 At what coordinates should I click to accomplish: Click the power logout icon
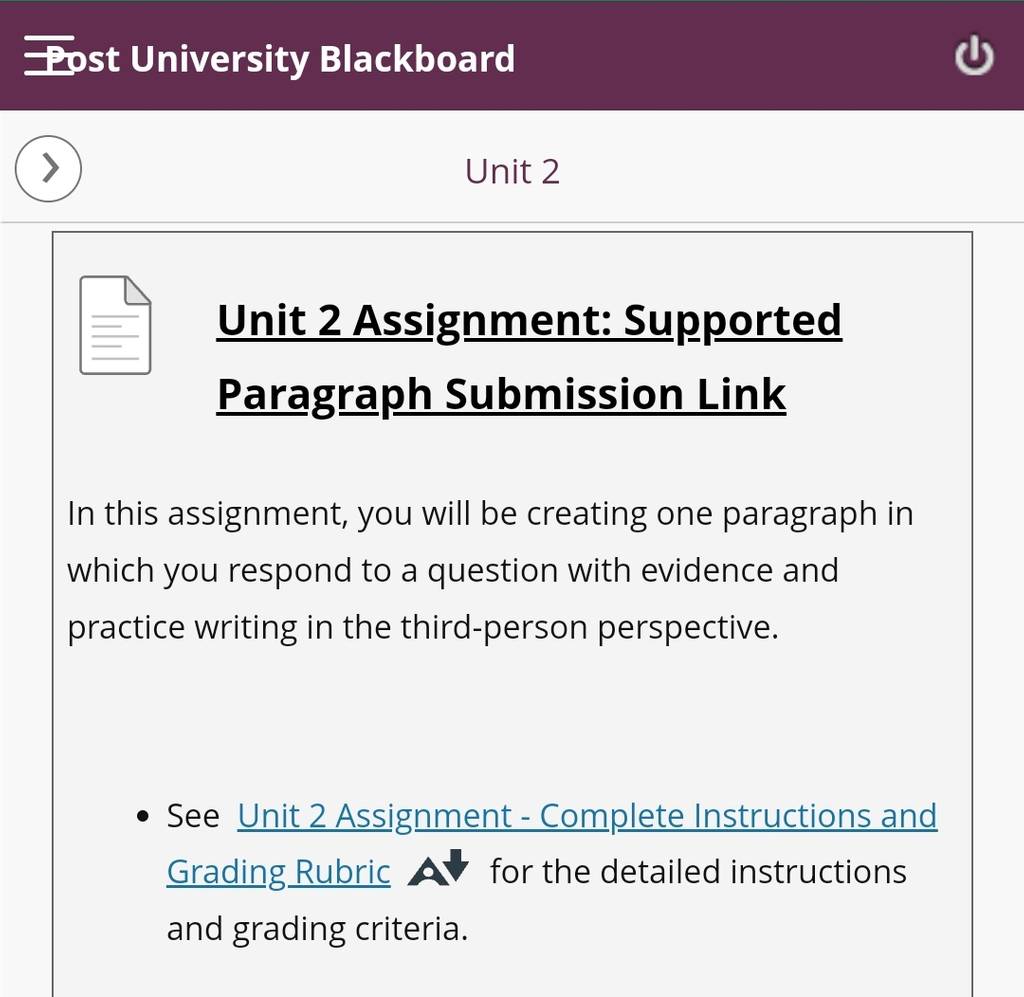[974, 56]
